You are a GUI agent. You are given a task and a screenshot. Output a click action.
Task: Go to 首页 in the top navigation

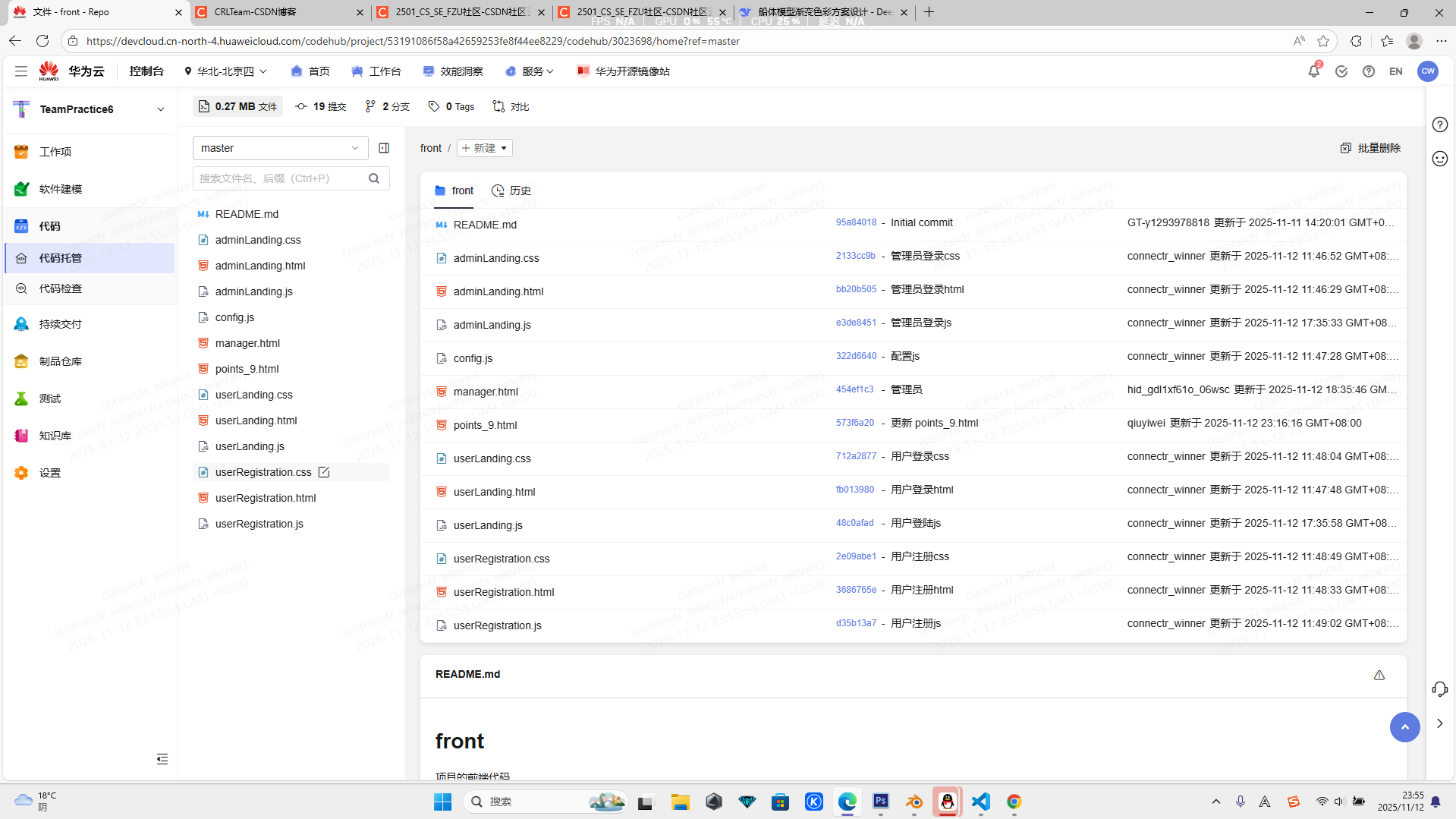tap(310, 71)
